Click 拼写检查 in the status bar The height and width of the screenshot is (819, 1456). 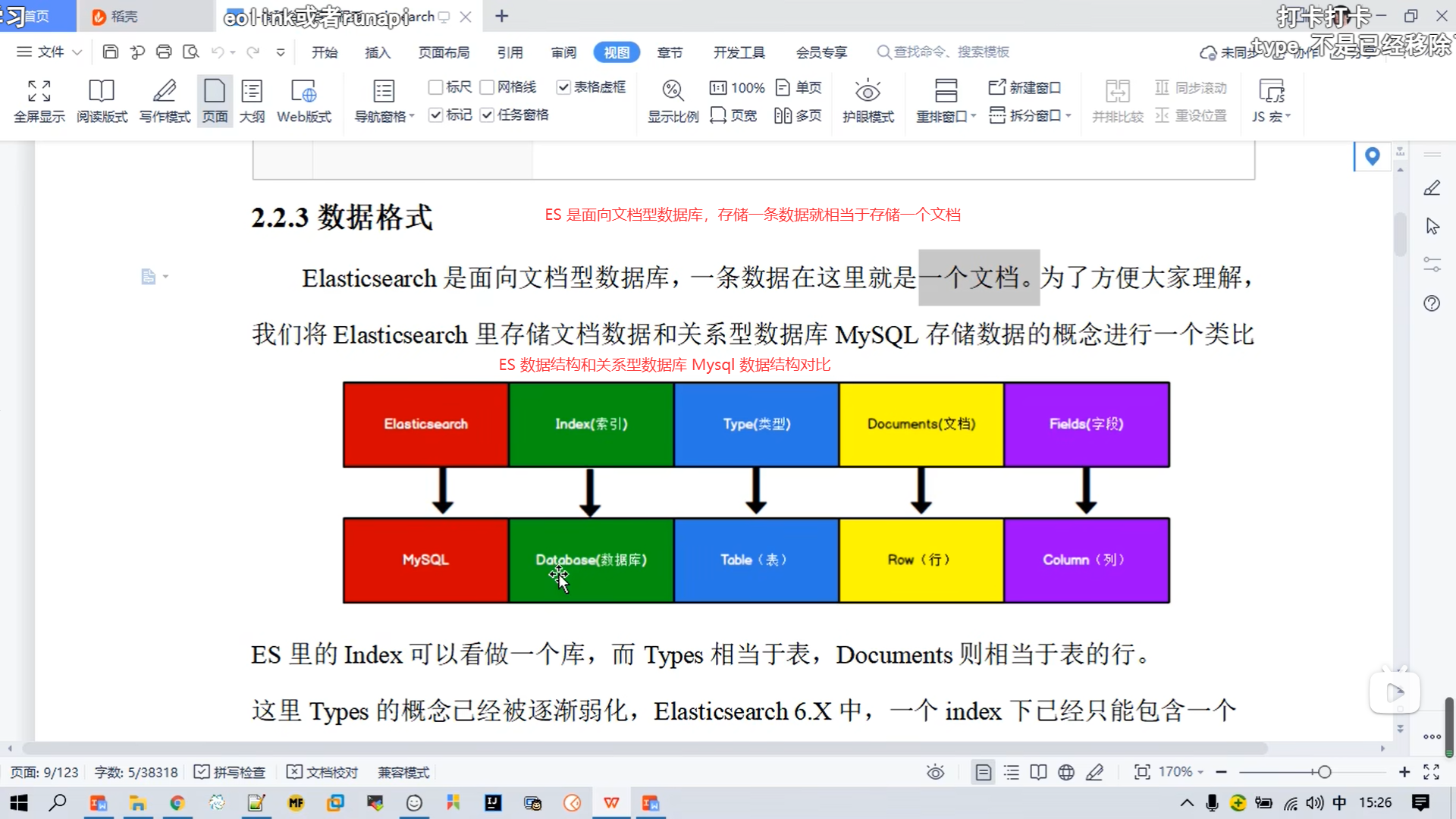230,772
